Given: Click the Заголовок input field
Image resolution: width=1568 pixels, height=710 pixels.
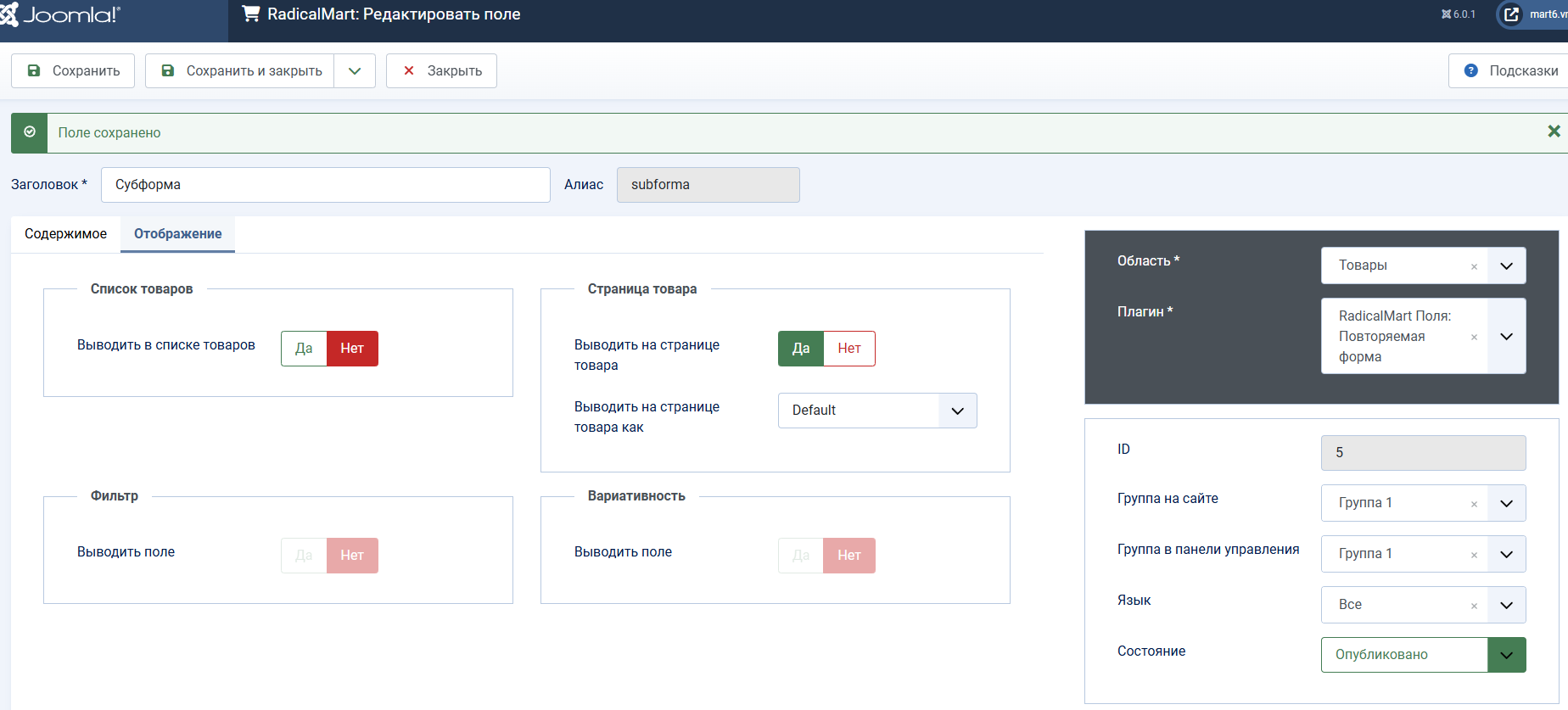Looking at the screenshot, I should pos(325,185).
